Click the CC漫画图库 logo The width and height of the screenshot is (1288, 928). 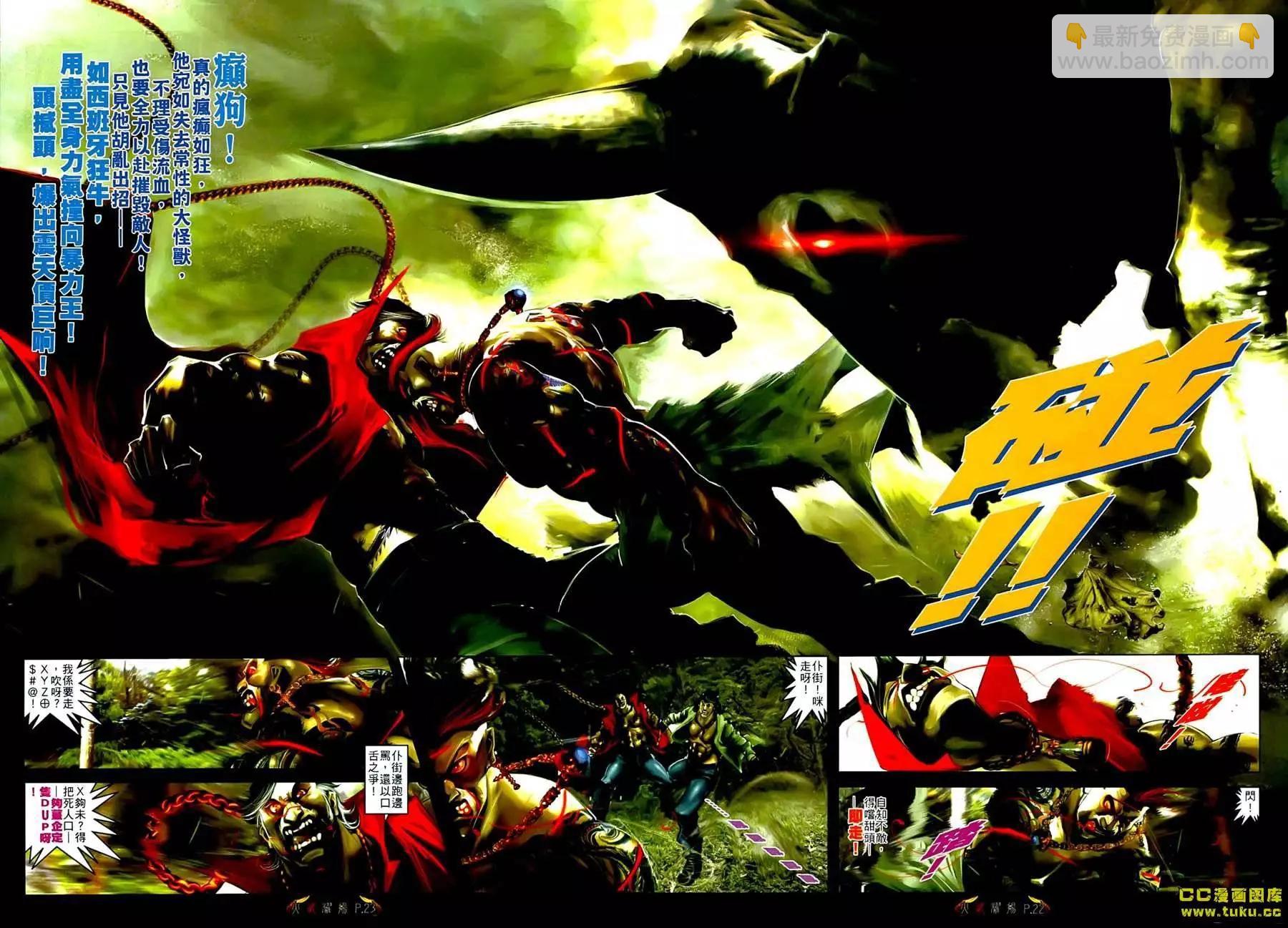pyautogui.click(x=1230, y=895)
